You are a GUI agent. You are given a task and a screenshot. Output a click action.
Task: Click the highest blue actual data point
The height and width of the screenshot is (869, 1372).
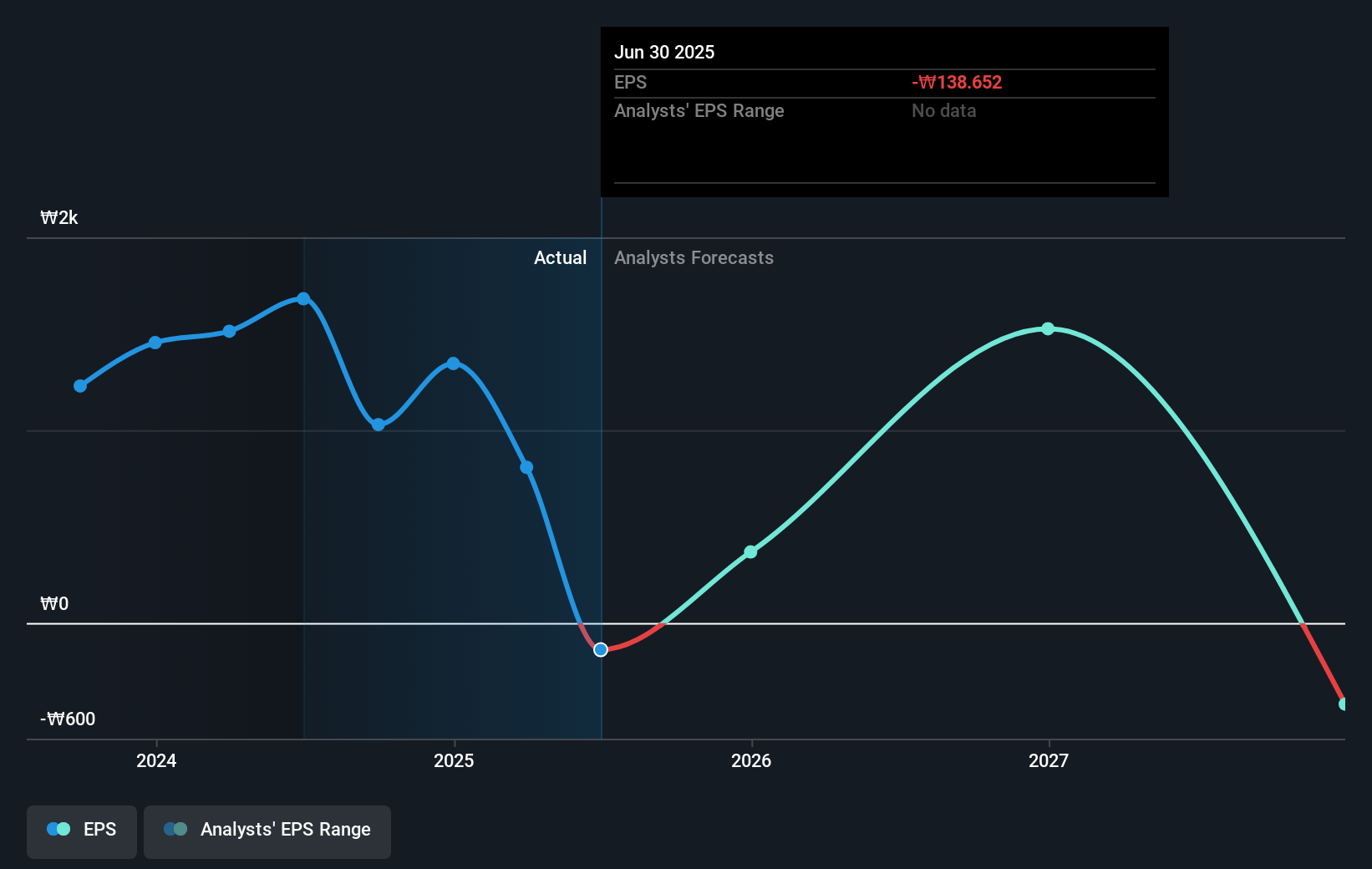pos(302,297)
